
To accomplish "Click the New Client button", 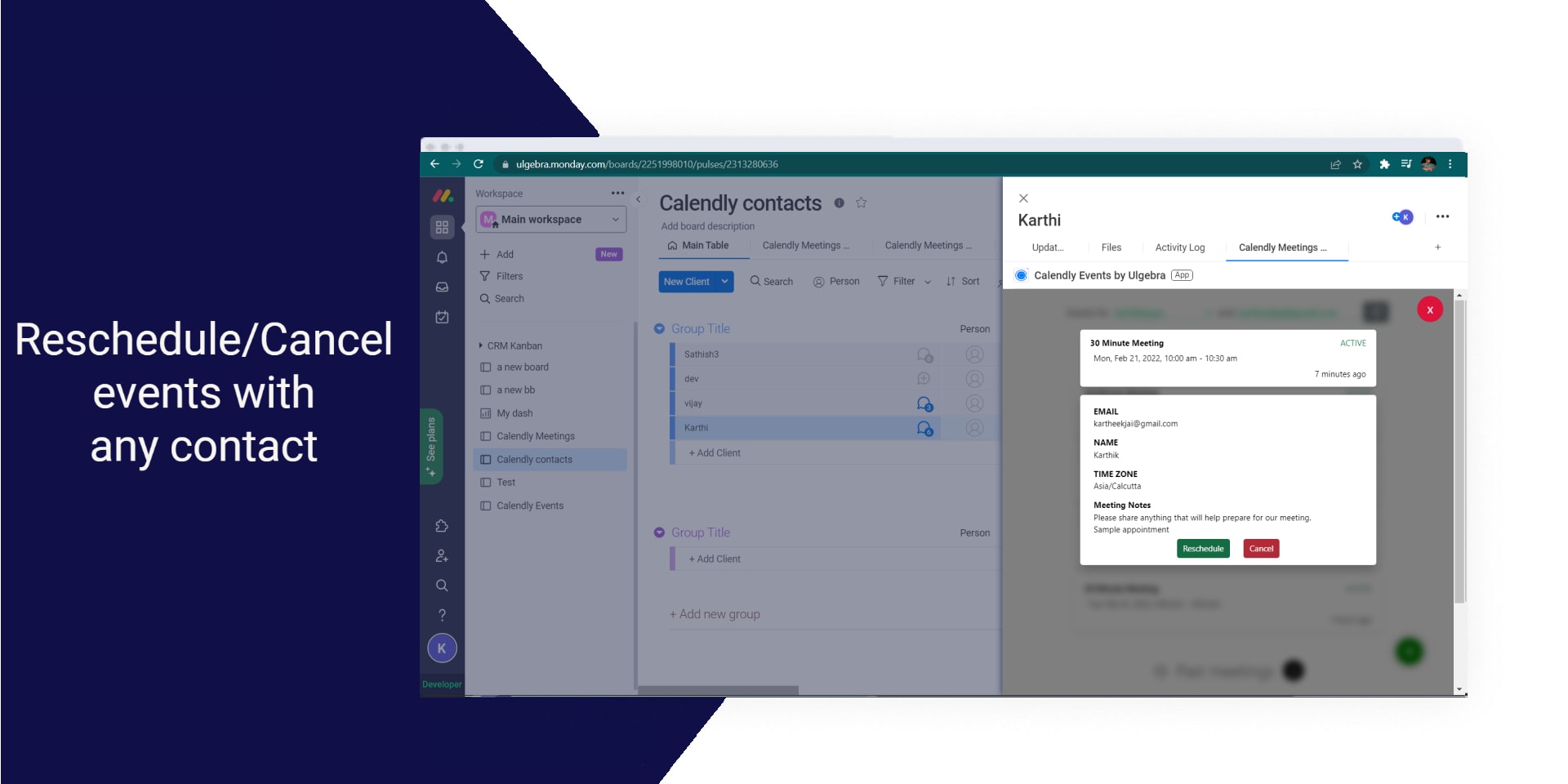I will click(687, 281).
